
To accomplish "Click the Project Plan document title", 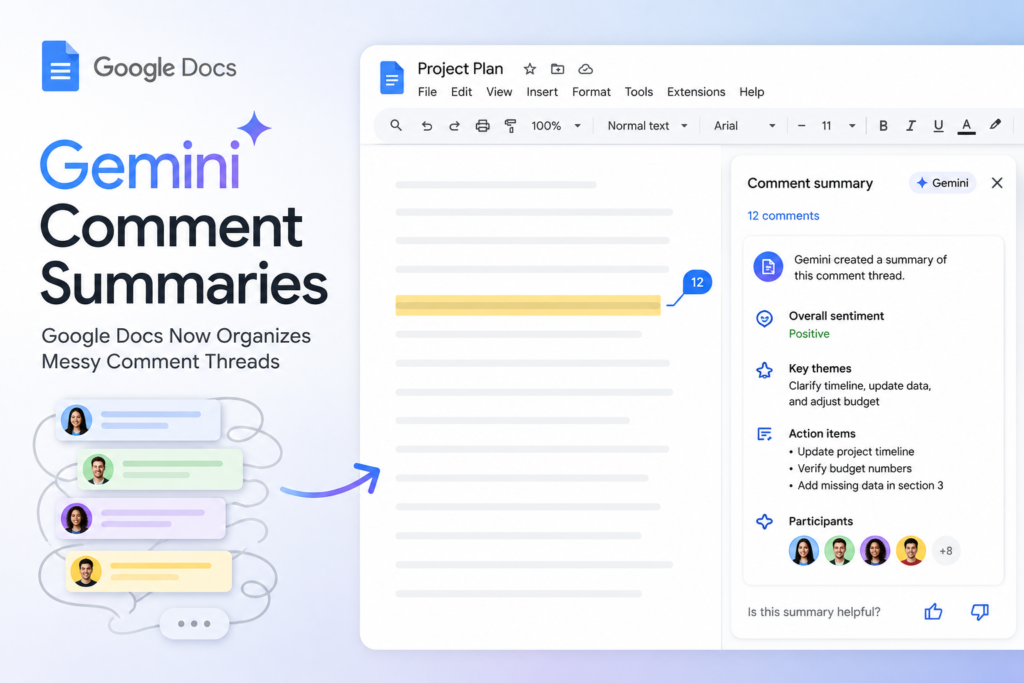I will [460, 69].
